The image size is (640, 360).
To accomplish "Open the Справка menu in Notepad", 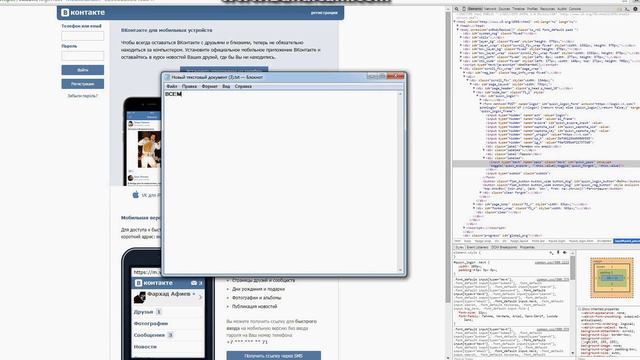I will (243, 87).
